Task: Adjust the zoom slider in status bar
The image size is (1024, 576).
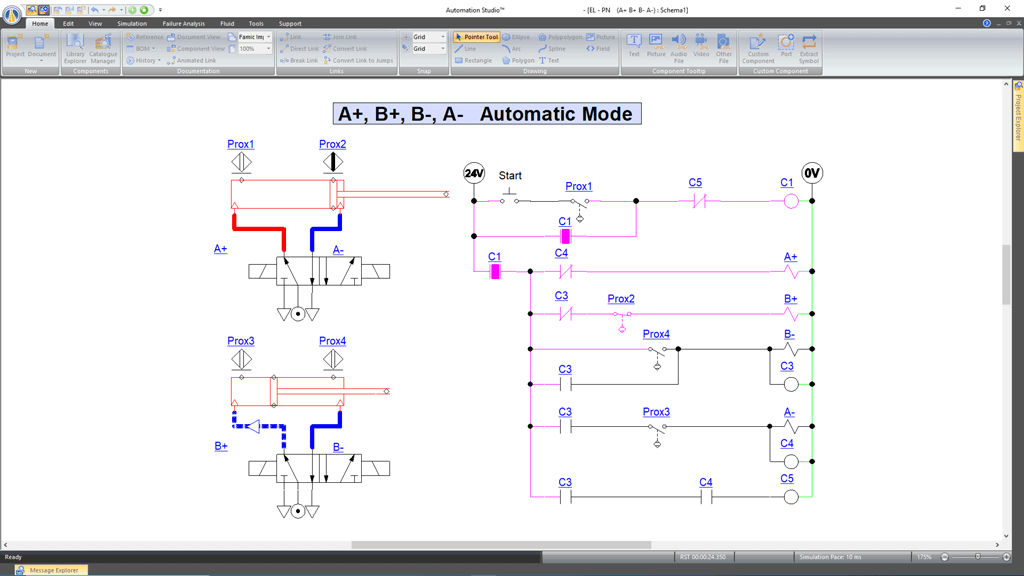Action: (977, 557)
